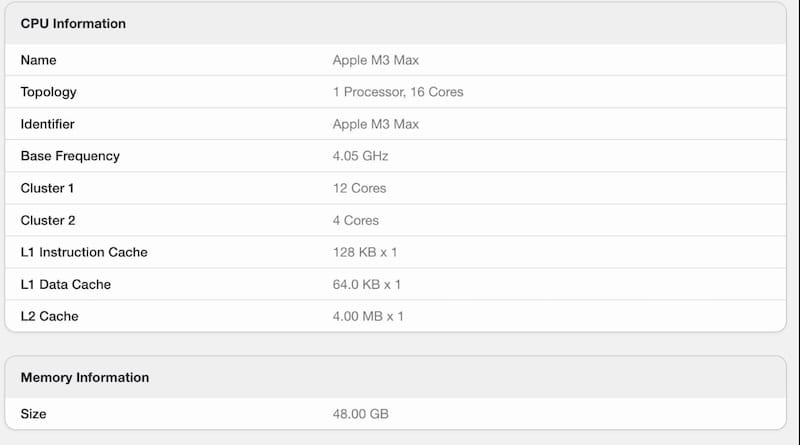The image size is (800, 445).
Task: Click the Memory Information header
Action: 85,378
